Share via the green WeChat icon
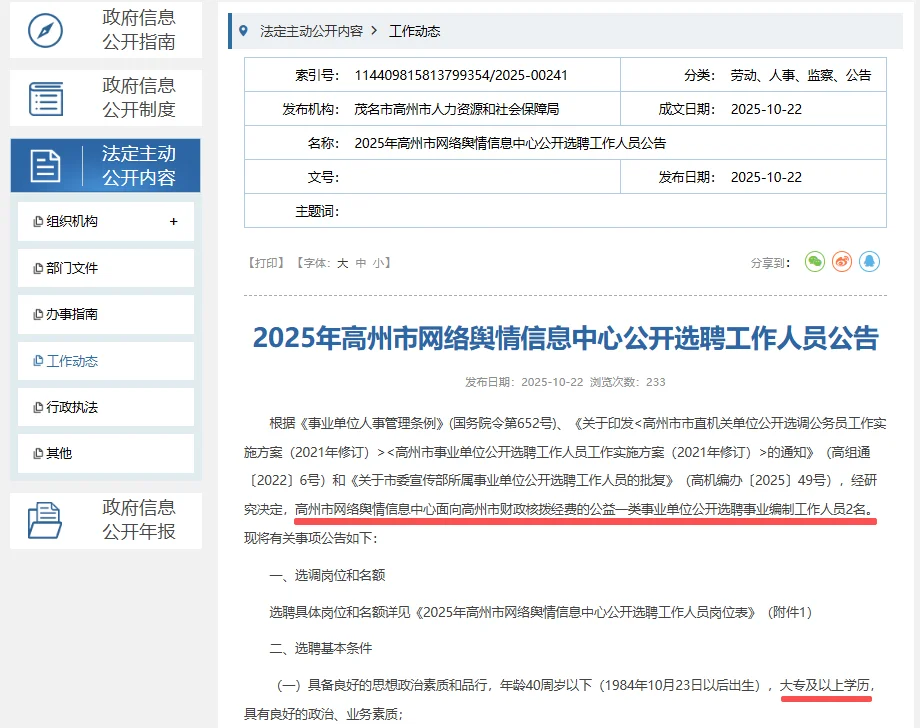Viewport: 920px width, 728px height. pos(814,262)
